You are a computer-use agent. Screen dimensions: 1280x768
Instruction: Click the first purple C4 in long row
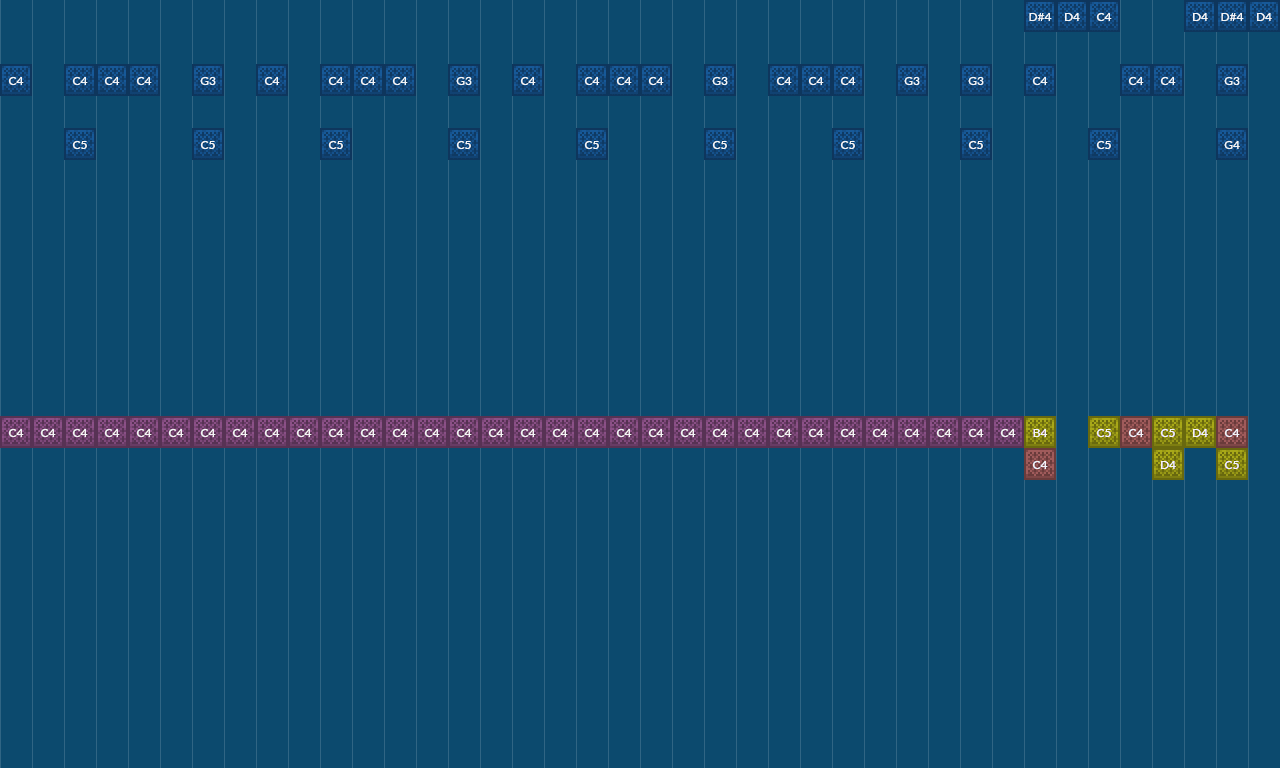pos(16,432)
